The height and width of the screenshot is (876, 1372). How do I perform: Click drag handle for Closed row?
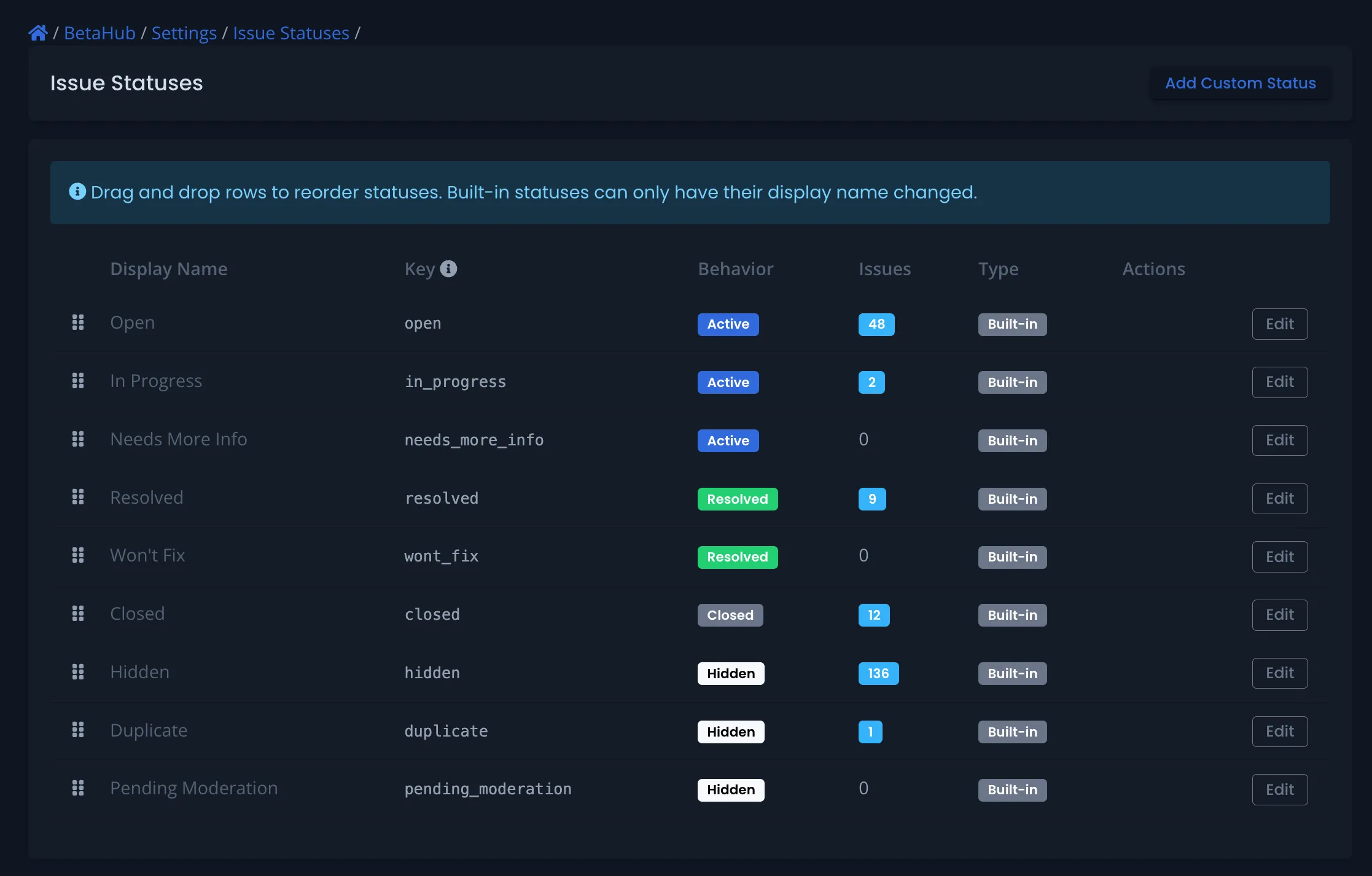click(78, 614)
